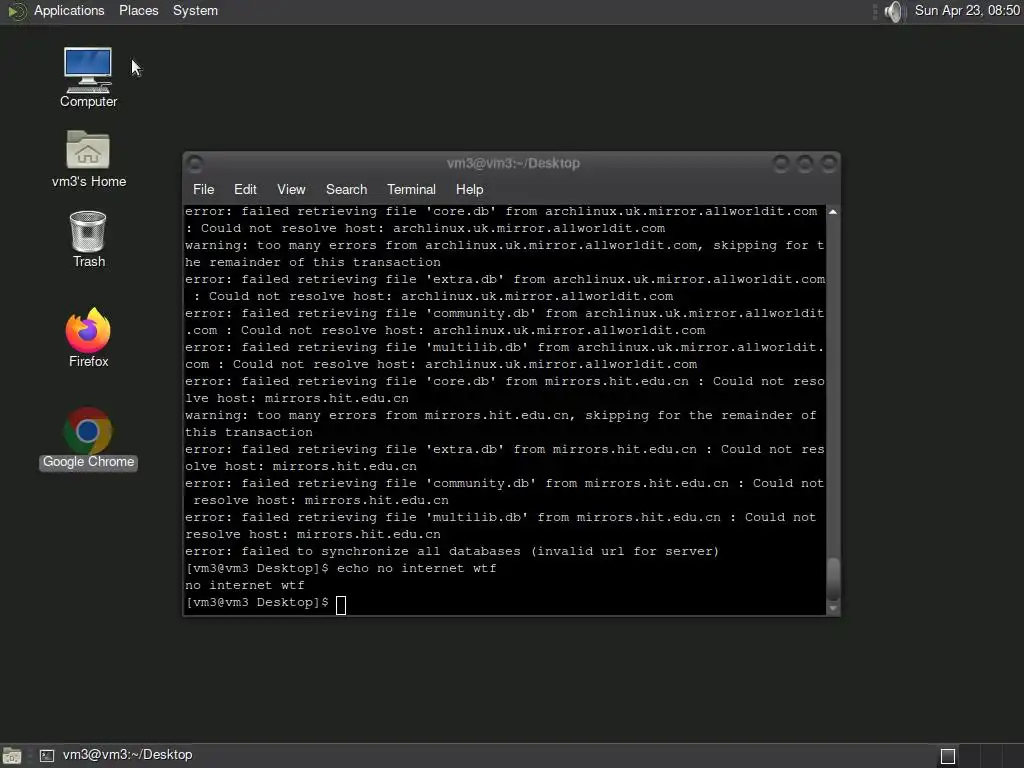
Task: Open the Places menu
Action: coord(138,10)
